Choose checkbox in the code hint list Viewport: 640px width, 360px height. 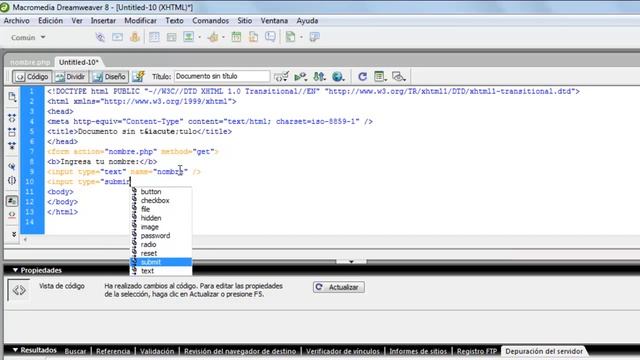click(161, 200)
